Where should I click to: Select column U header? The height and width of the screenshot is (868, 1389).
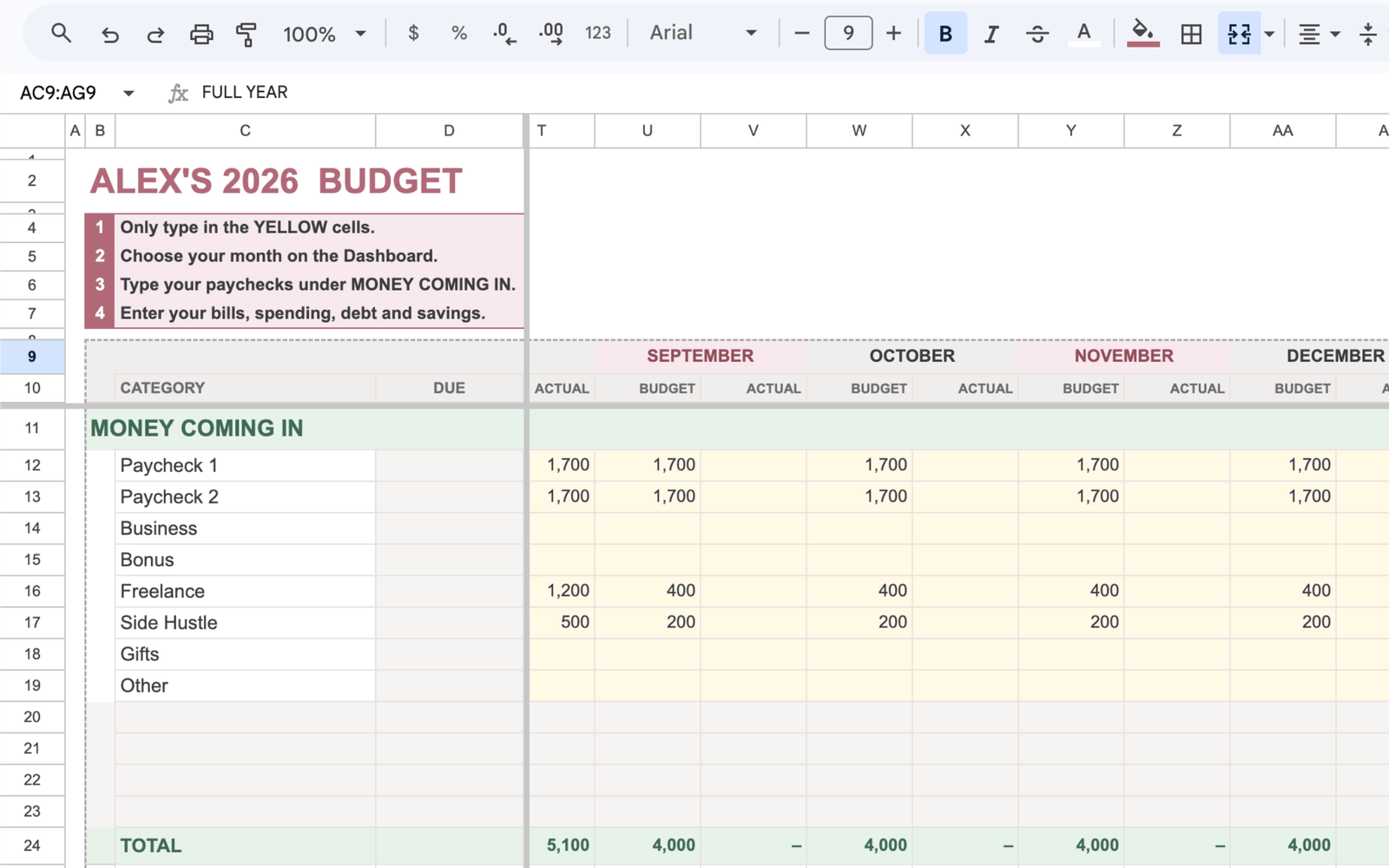tap(647, 130)
